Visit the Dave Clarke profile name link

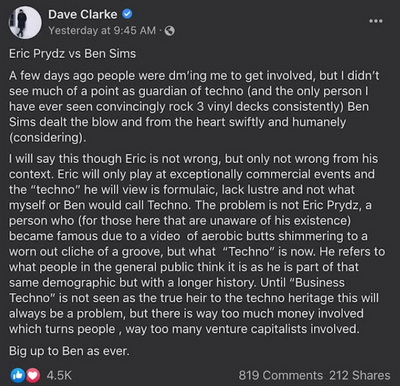pyautogui.click(x=83, y=14)
